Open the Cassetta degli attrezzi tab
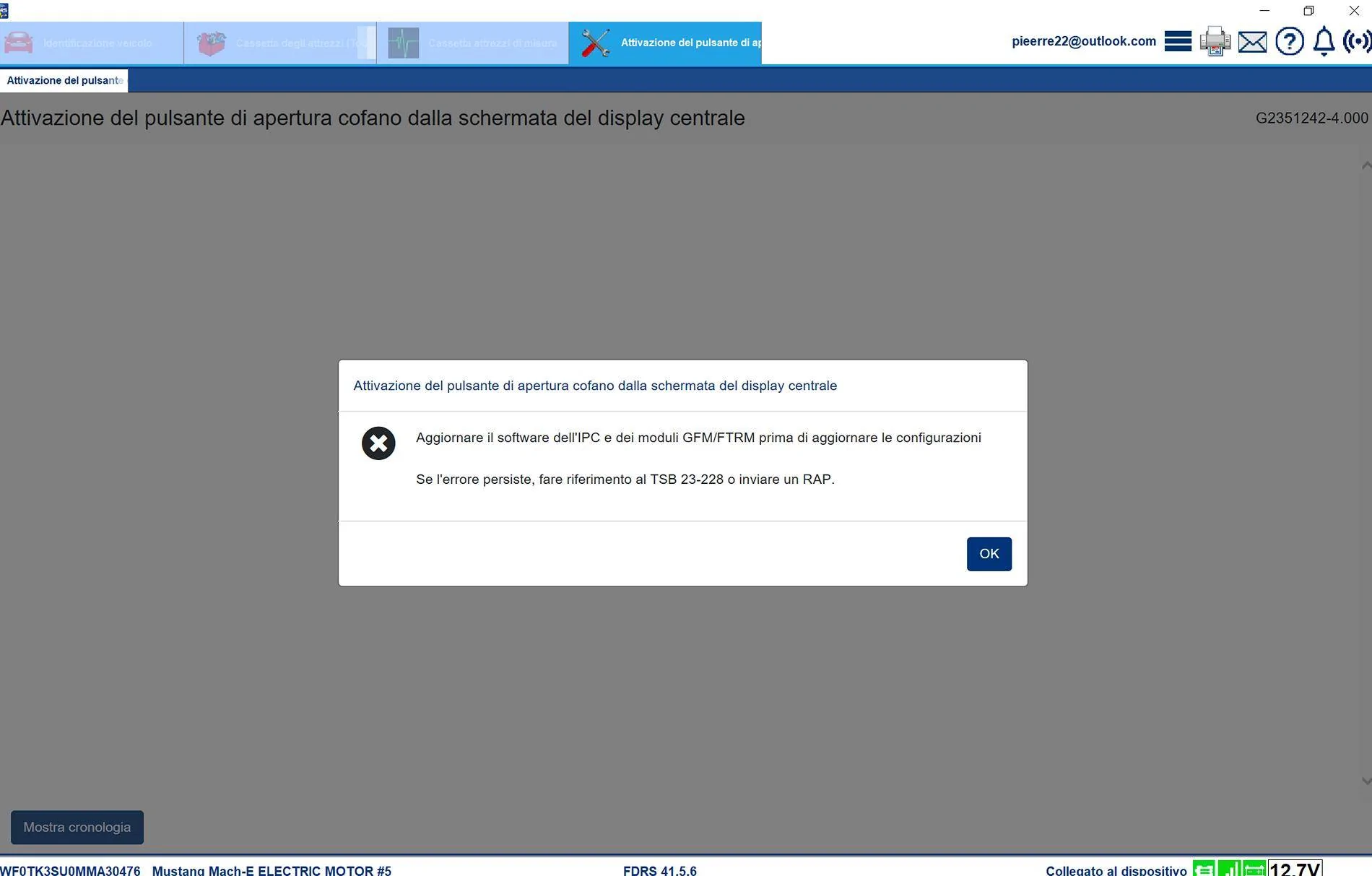1372x876 pixels. (280, 43)
